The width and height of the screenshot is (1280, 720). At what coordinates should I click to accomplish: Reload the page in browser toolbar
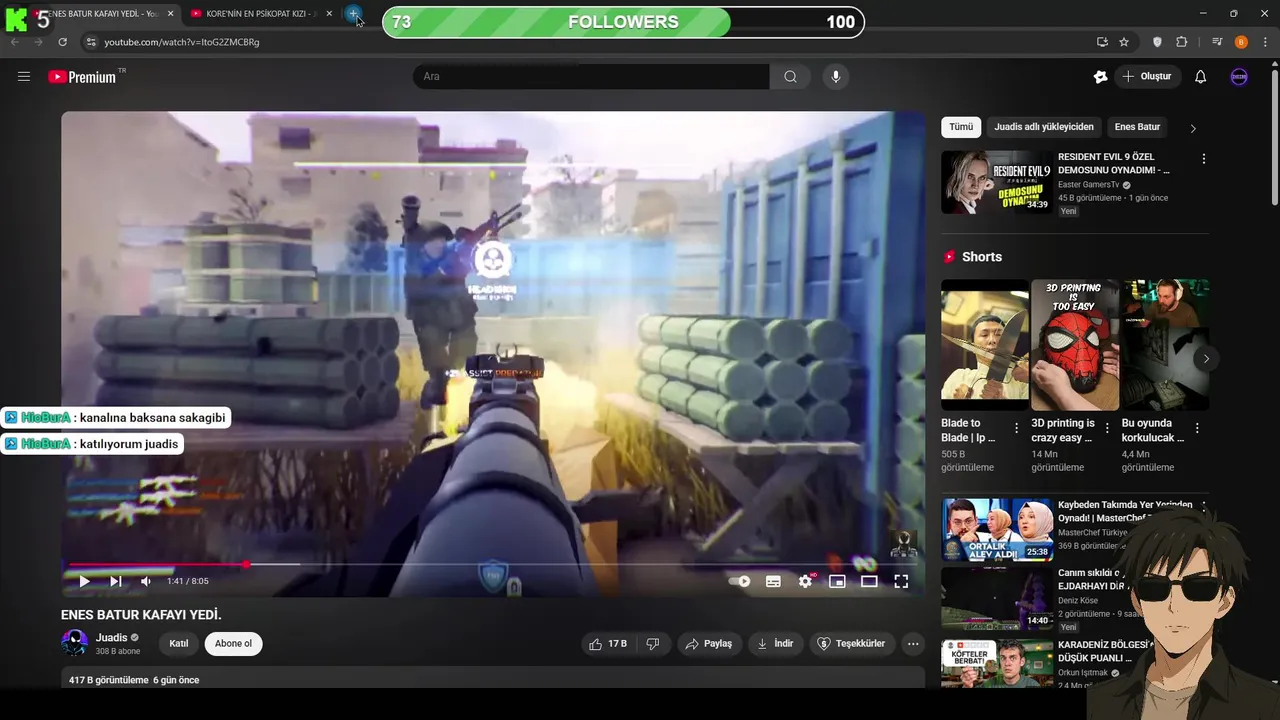click(62, 42)
